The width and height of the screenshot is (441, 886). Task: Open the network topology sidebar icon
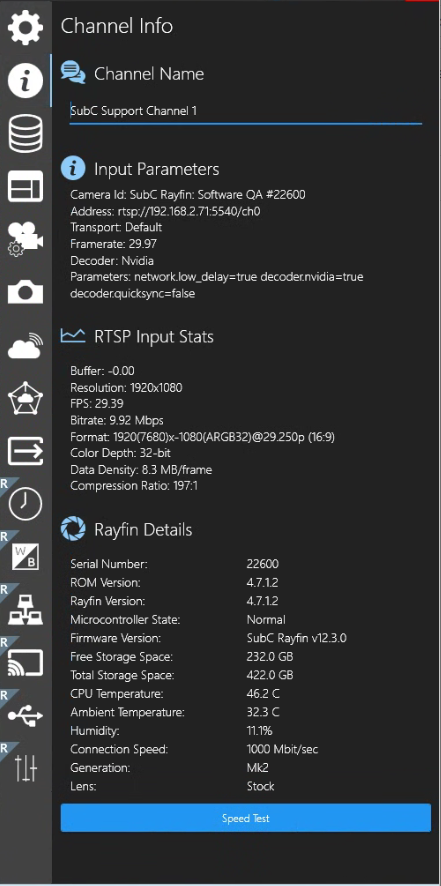pyautogui.click(x=25, y=610)
